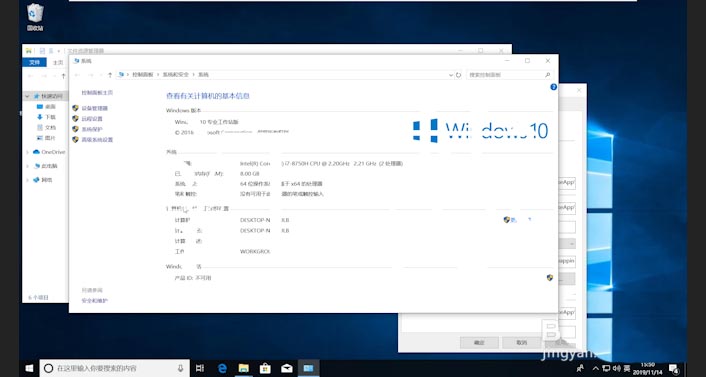Screen dimensions: 706x377
Task: Refresh the System window address bar
Action: (458, 75)
